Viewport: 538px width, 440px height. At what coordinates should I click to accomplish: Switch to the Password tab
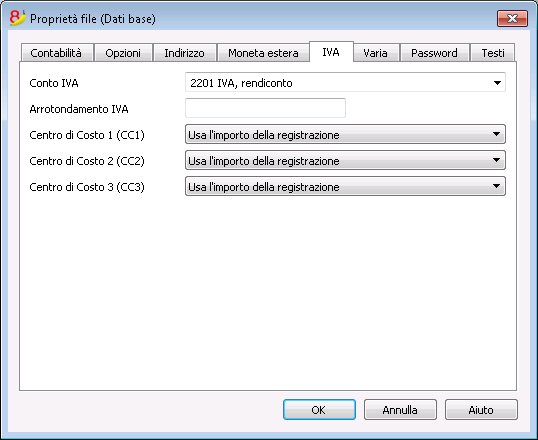(434, 53)
